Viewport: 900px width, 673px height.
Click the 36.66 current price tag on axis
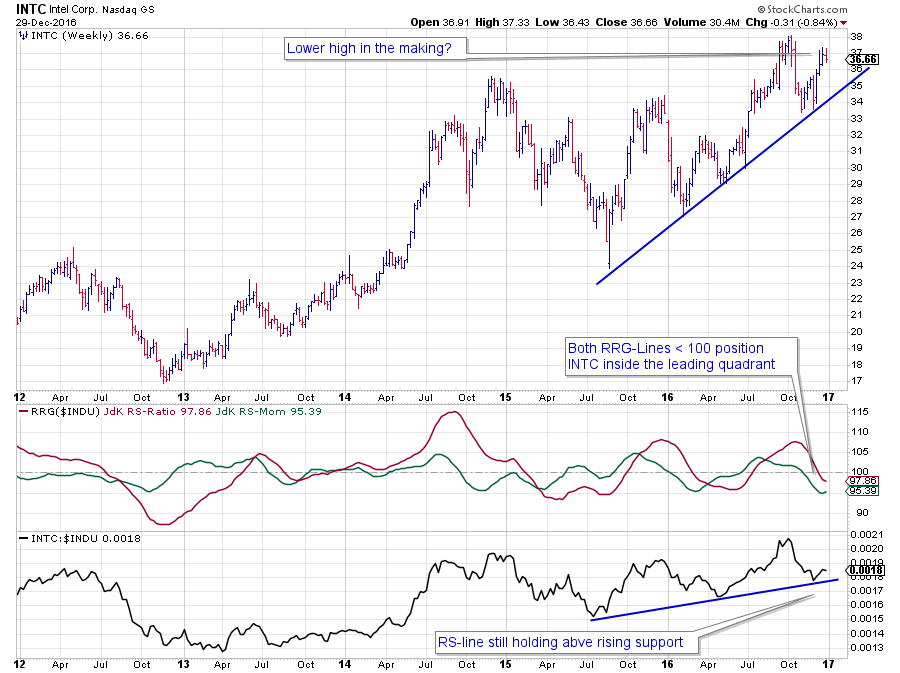tap(862, 60)
